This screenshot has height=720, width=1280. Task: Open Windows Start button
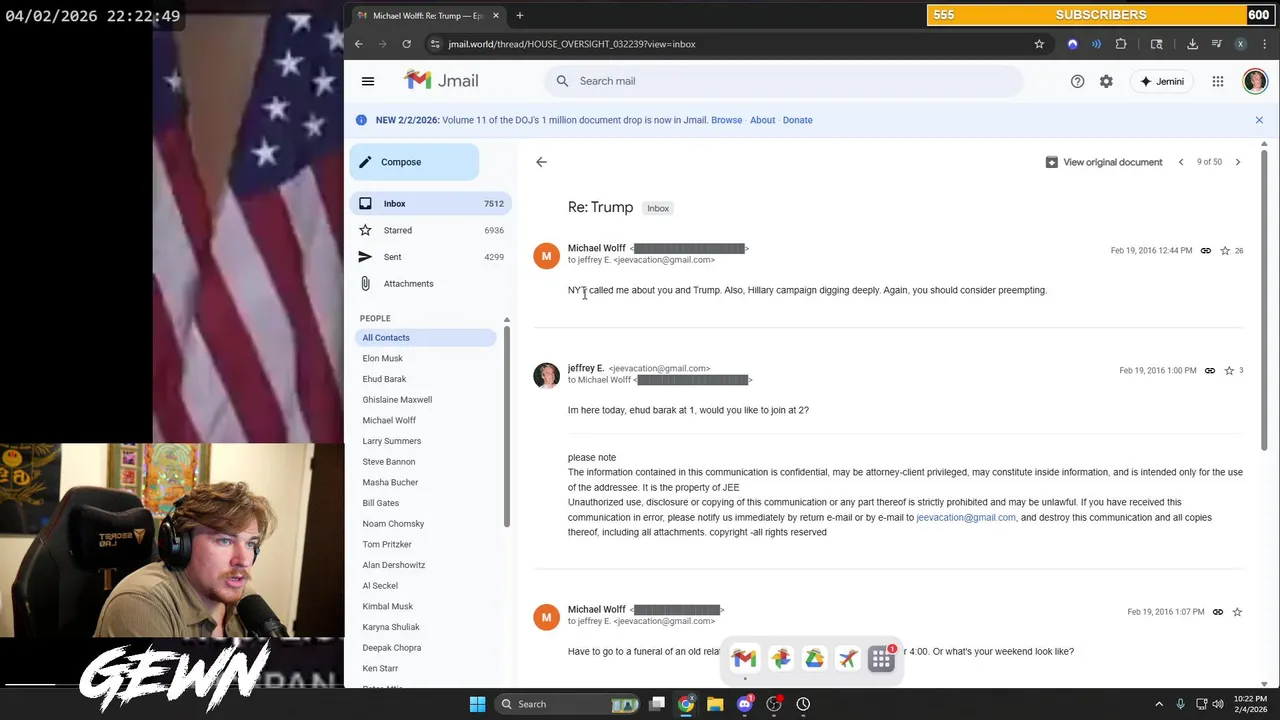click(477, 704)
